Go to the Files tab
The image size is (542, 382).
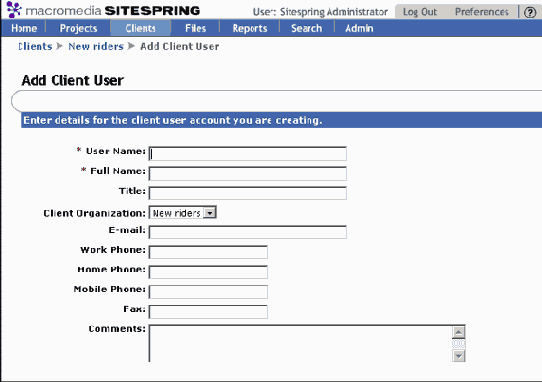195,28
